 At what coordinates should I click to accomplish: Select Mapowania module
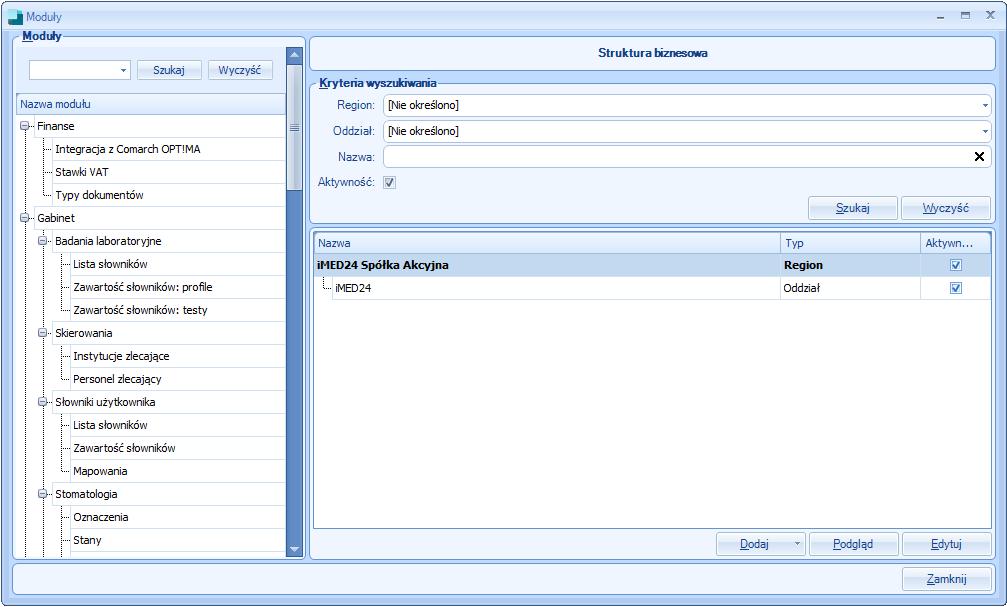pos(100,471)
